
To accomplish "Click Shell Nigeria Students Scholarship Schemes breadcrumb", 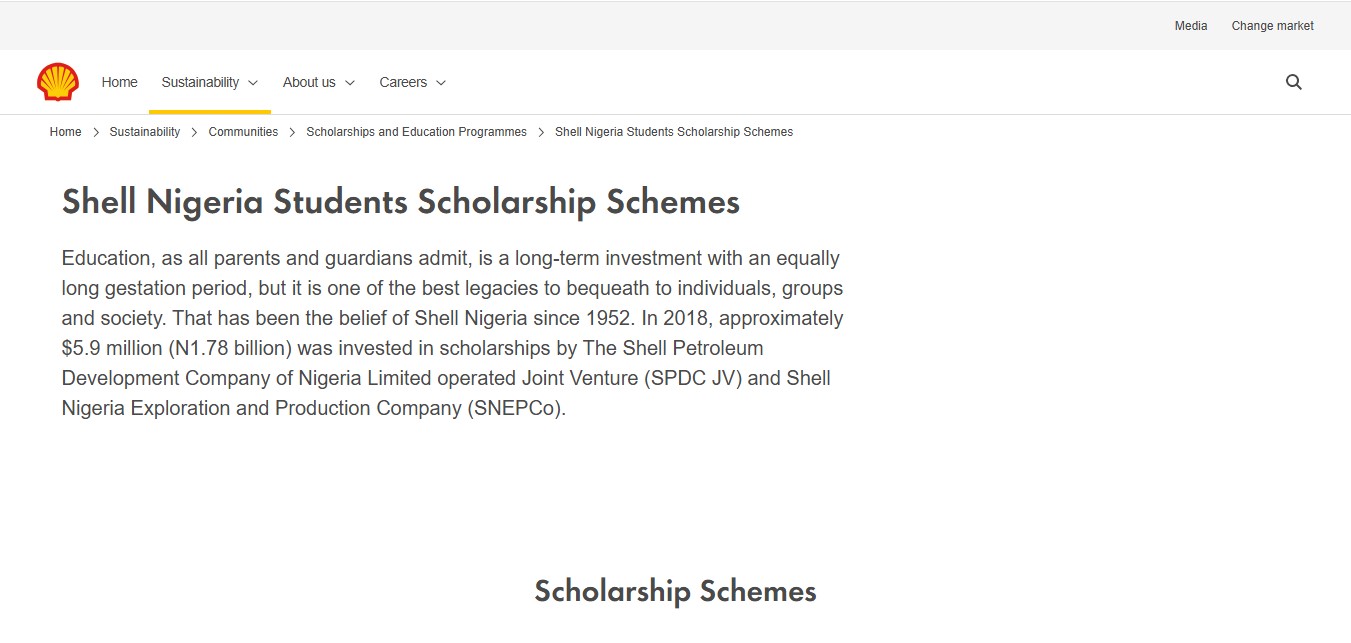I will pos(674,132).
